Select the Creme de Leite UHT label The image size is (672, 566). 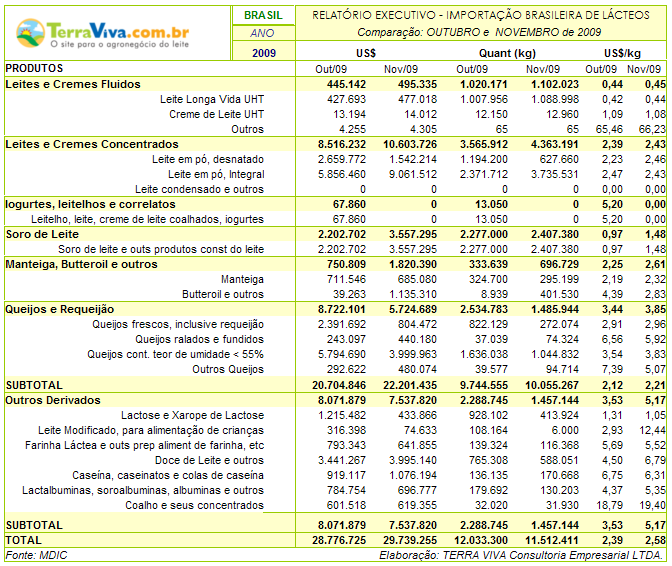[216, 114]
